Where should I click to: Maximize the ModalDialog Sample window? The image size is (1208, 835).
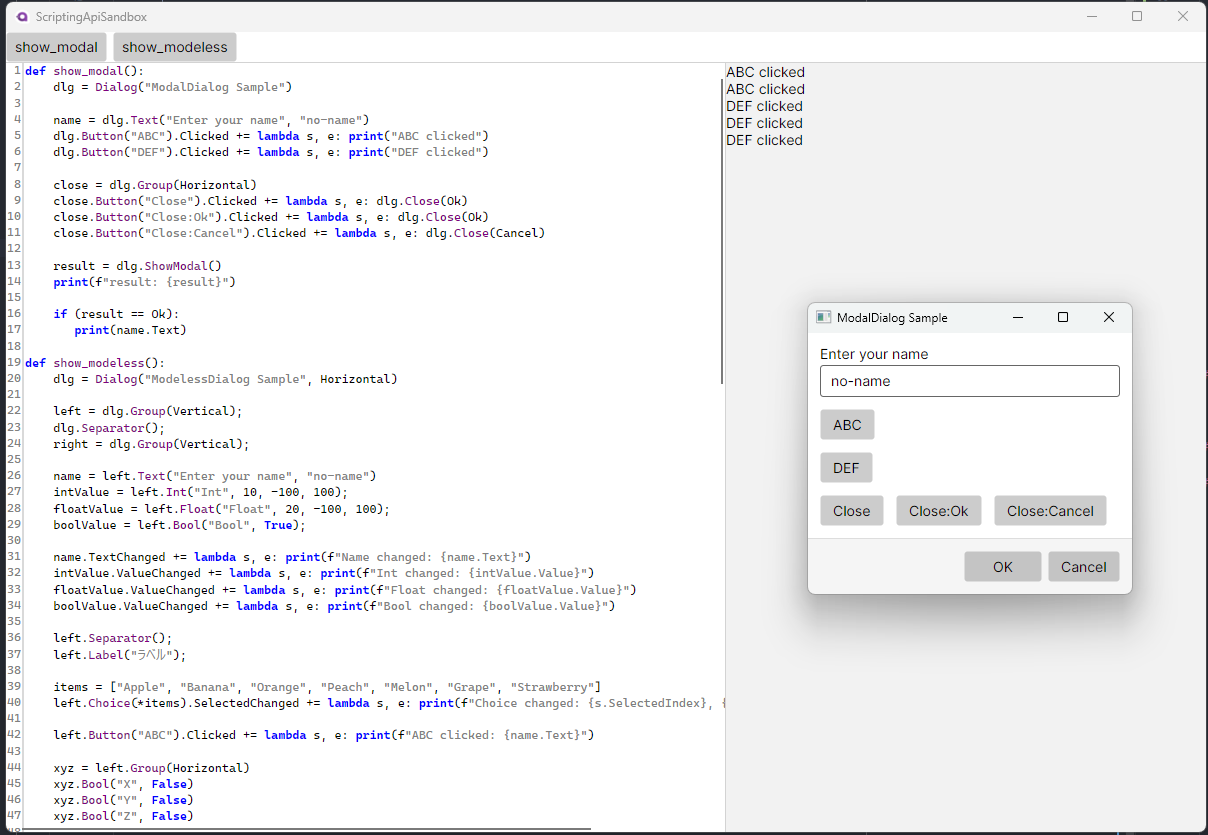click(x=1063, y=317)
